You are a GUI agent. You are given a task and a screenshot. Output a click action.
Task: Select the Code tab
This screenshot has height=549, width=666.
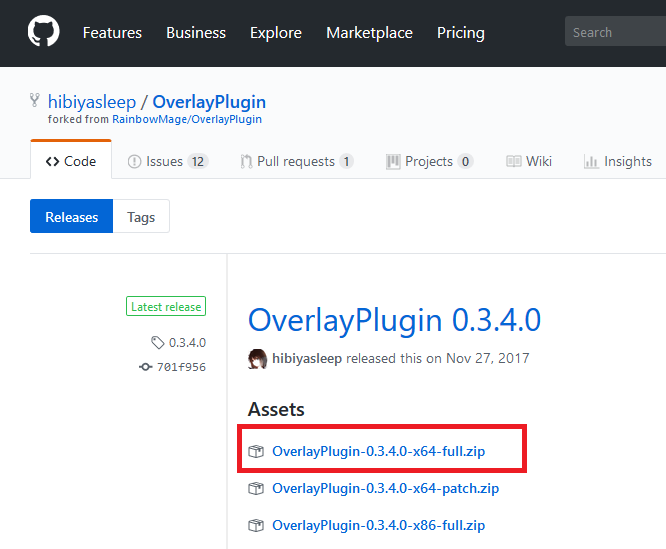[x=71, y=161]
